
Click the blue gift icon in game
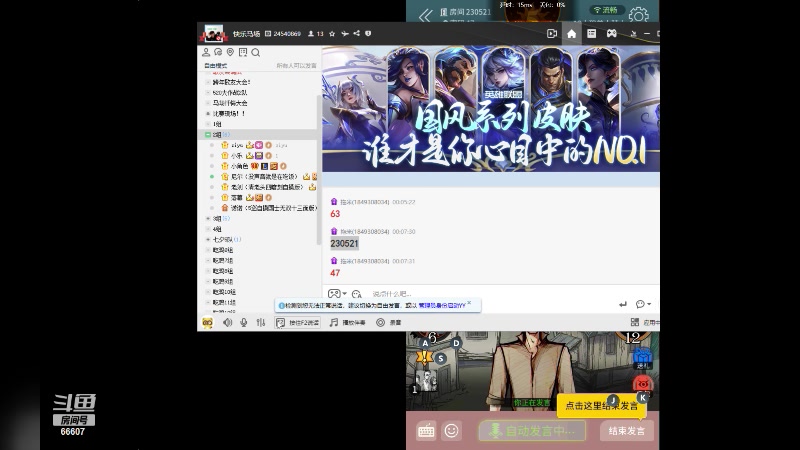643,359
